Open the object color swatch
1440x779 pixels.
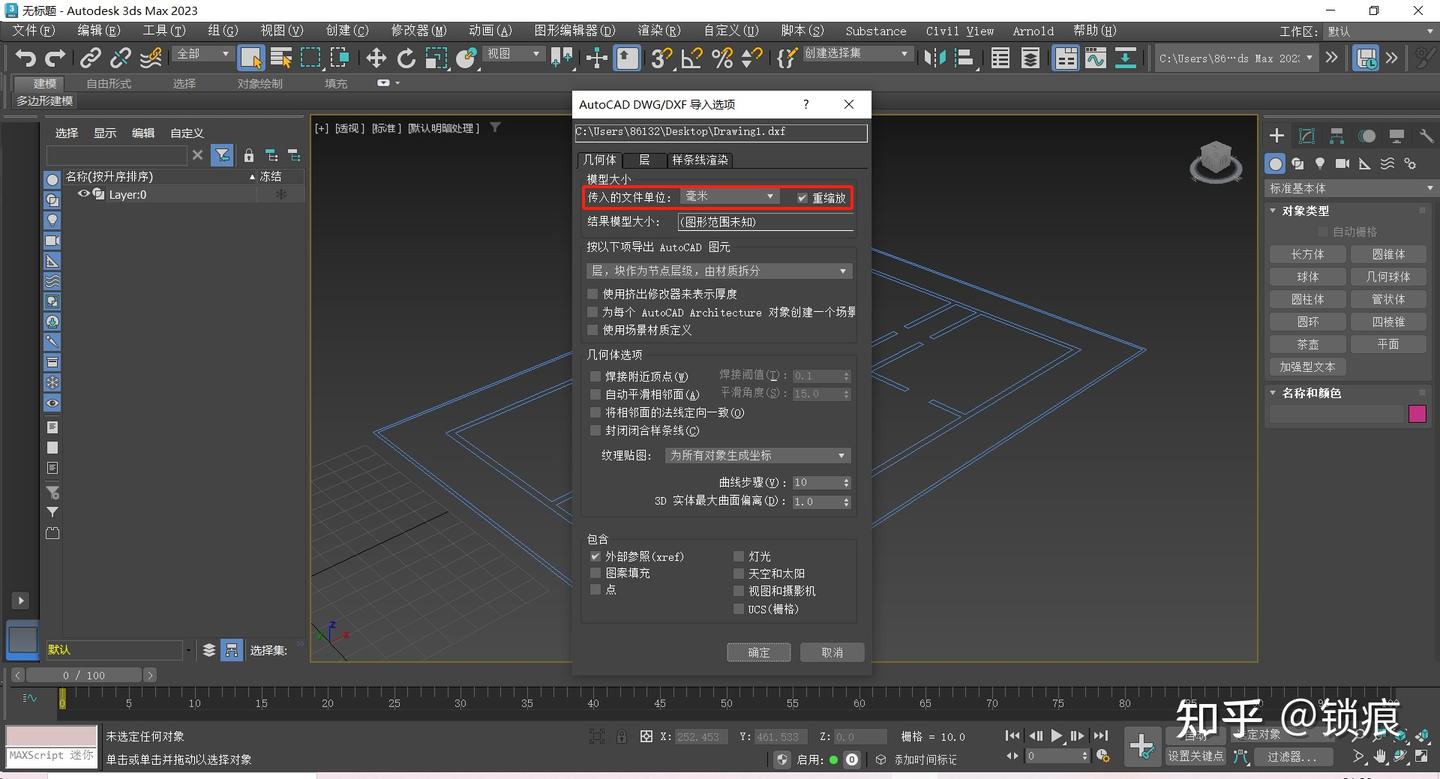coord(1417,413)
